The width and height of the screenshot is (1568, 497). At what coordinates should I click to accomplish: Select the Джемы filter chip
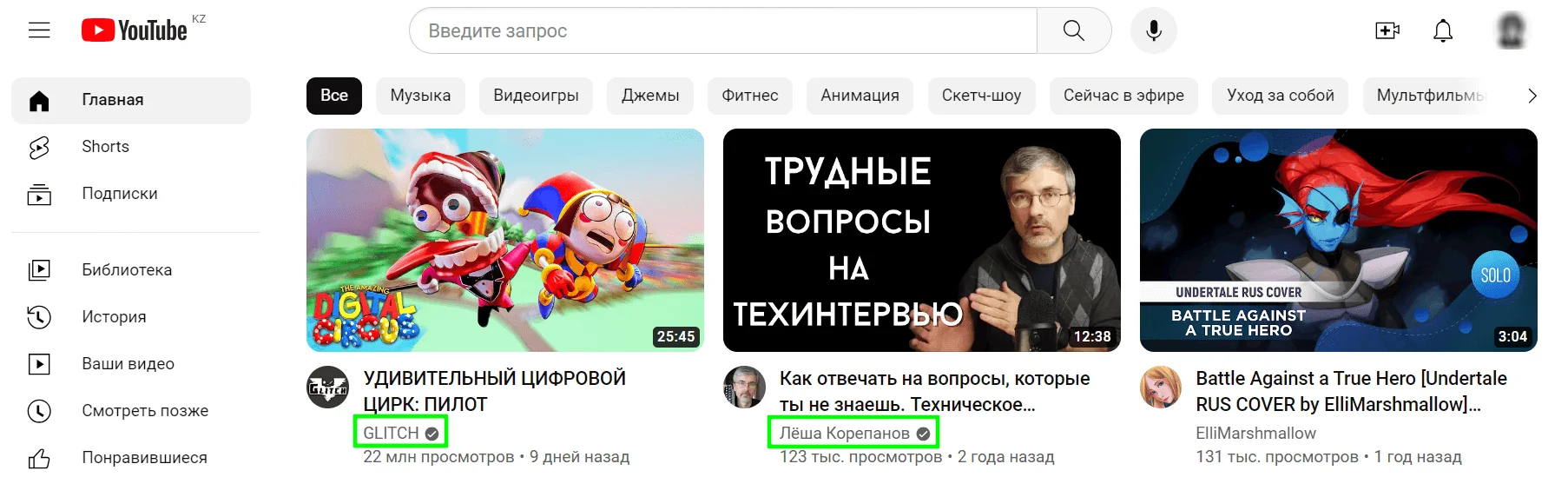650,96
